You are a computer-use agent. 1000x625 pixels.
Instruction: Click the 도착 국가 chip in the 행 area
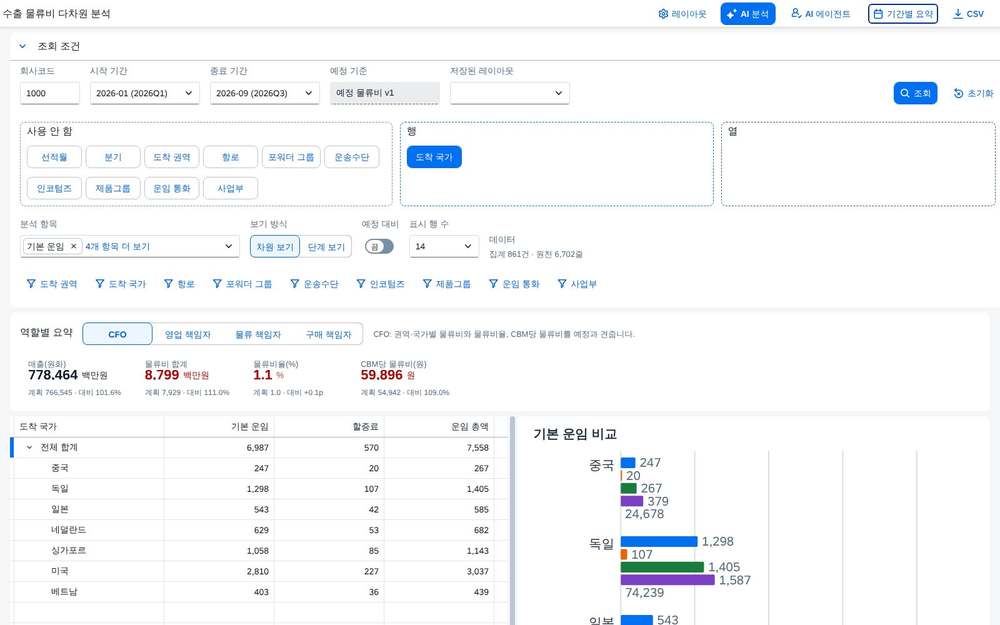434,157
